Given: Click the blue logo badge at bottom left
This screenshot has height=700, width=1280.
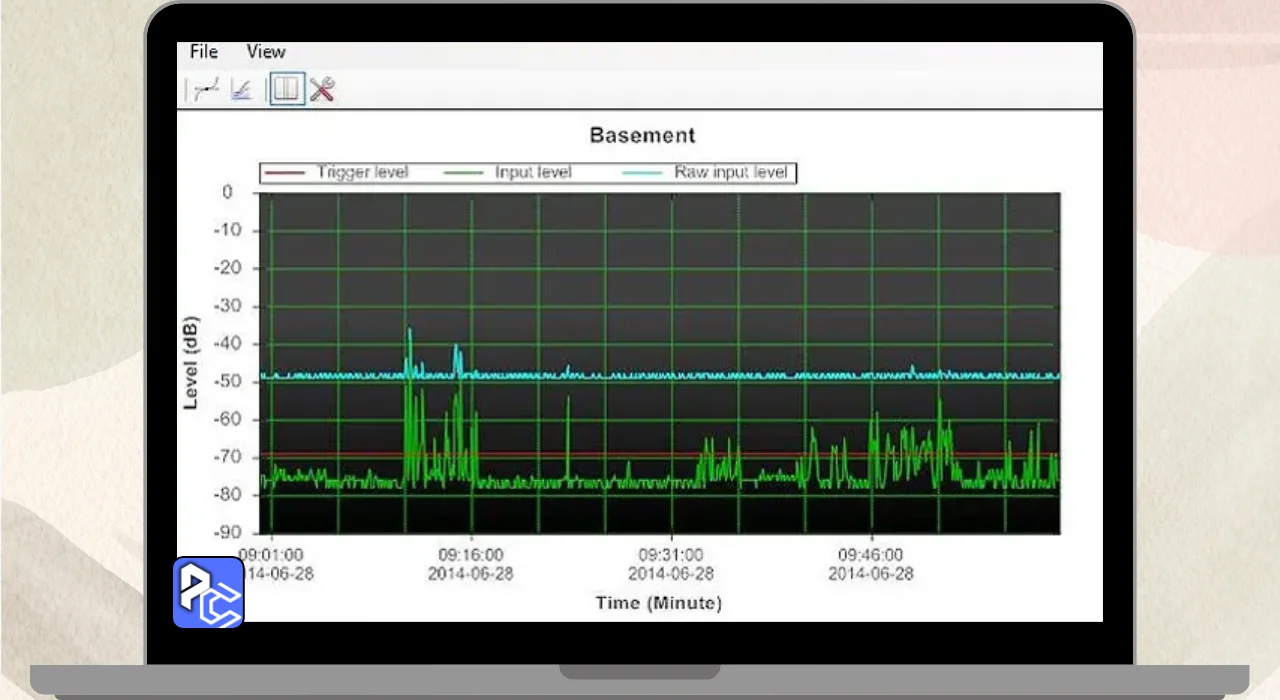Looking at the screenshot, I should pyautogui.click(x=208, y=592).
